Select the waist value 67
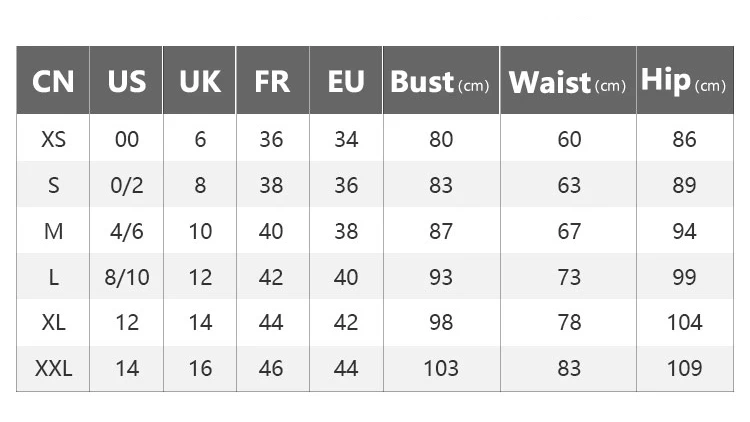 coord(568,231)
